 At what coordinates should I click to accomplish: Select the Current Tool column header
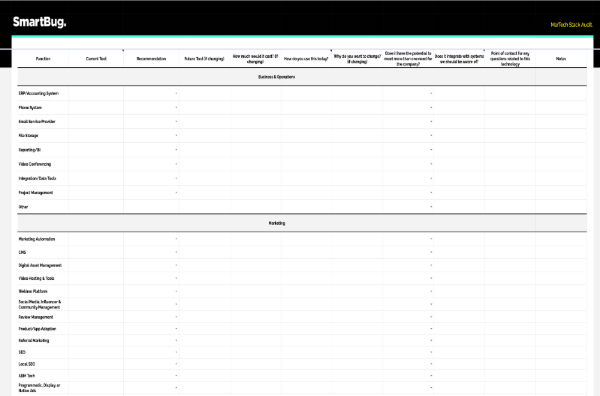pyautogui.click(x=96, y=59)
